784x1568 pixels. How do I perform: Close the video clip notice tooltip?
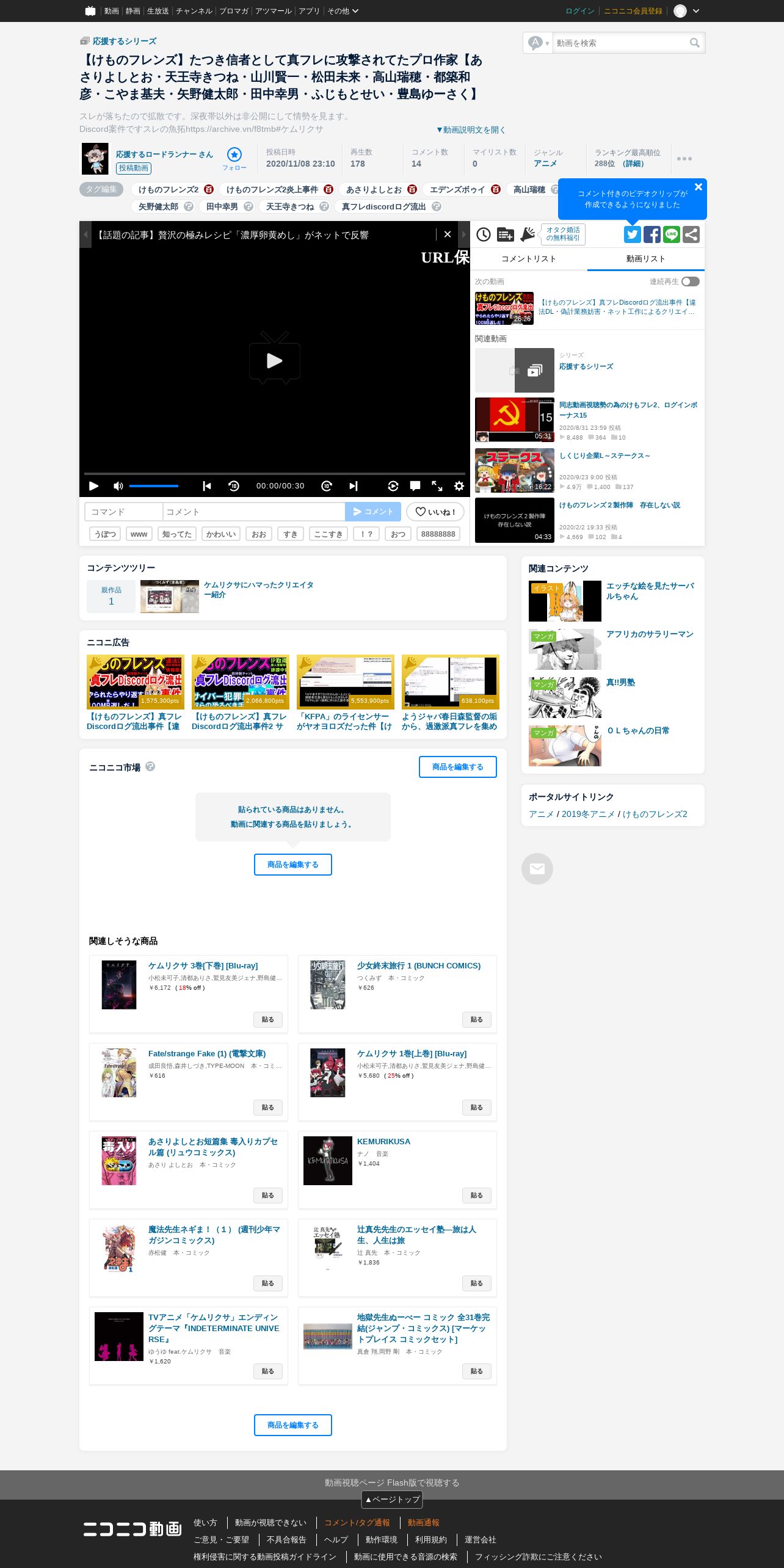tap(699, 187)
